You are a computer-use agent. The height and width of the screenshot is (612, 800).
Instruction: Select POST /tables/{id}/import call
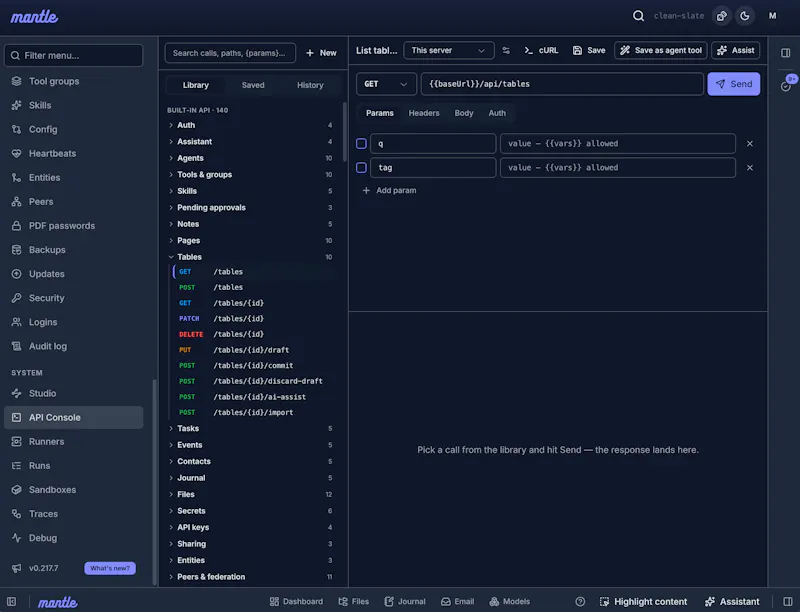(x=254, y=412)
